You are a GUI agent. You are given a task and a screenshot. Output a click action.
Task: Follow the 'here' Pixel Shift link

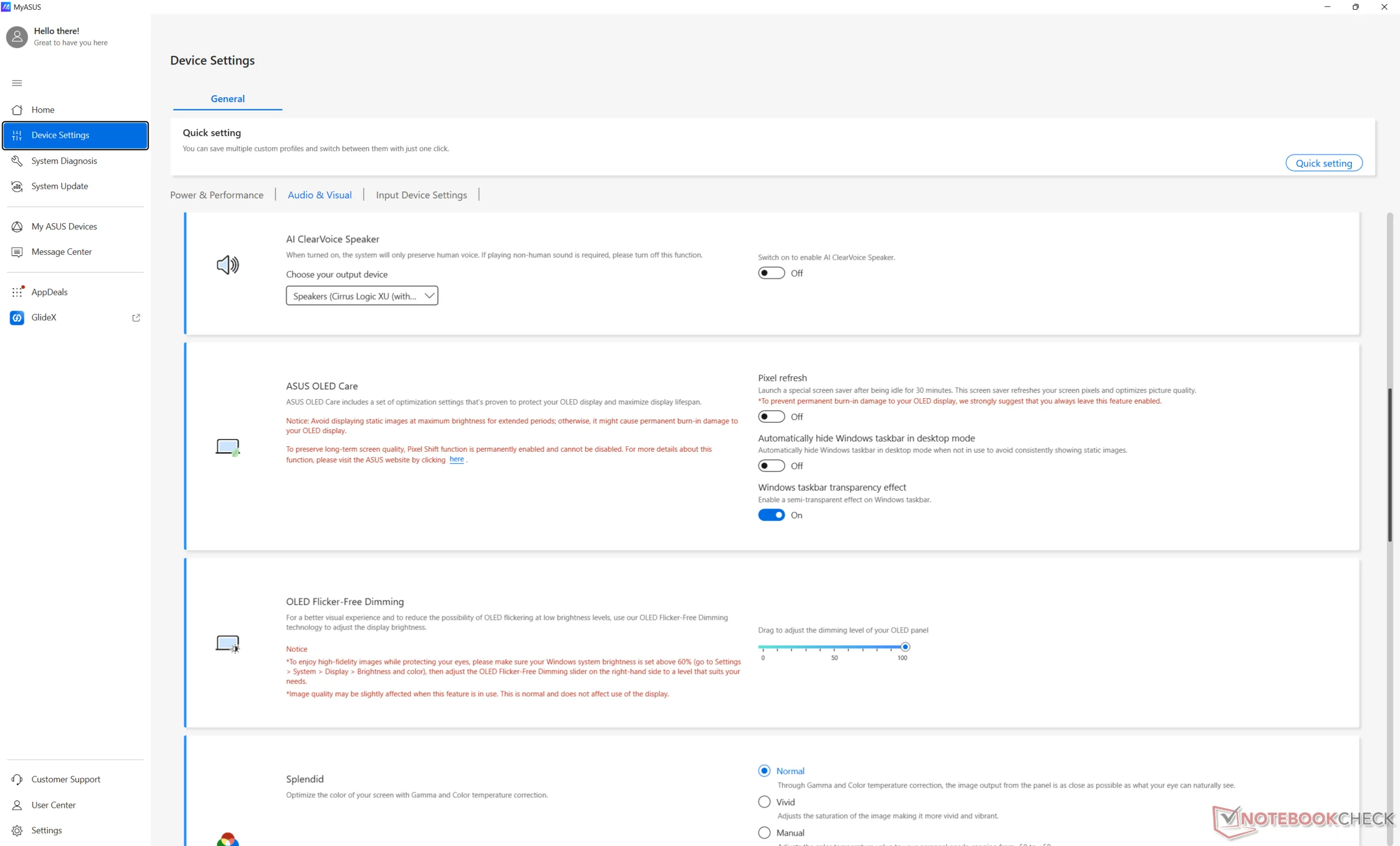tap(456, 460)
